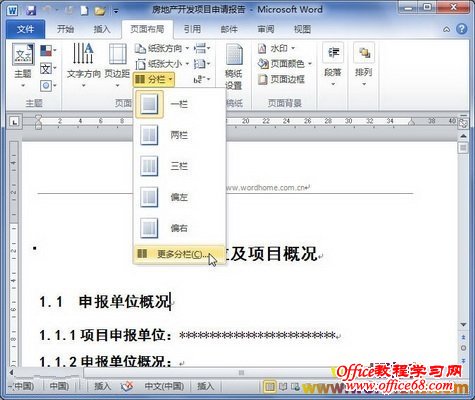The height and width of the screenshot is (400, 475).
Task: Choose 一栏 one-column layout
Action: [179, 104]
